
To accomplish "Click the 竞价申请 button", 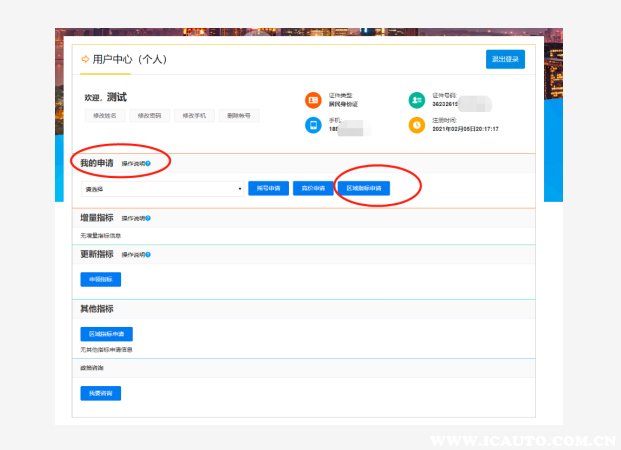I will [x=313, y=188].
